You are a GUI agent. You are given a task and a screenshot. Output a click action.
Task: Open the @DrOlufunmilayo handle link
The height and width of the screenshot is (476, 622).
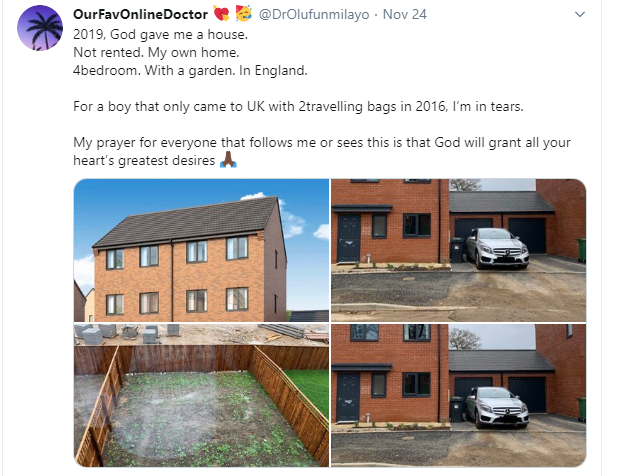(314, 15)
